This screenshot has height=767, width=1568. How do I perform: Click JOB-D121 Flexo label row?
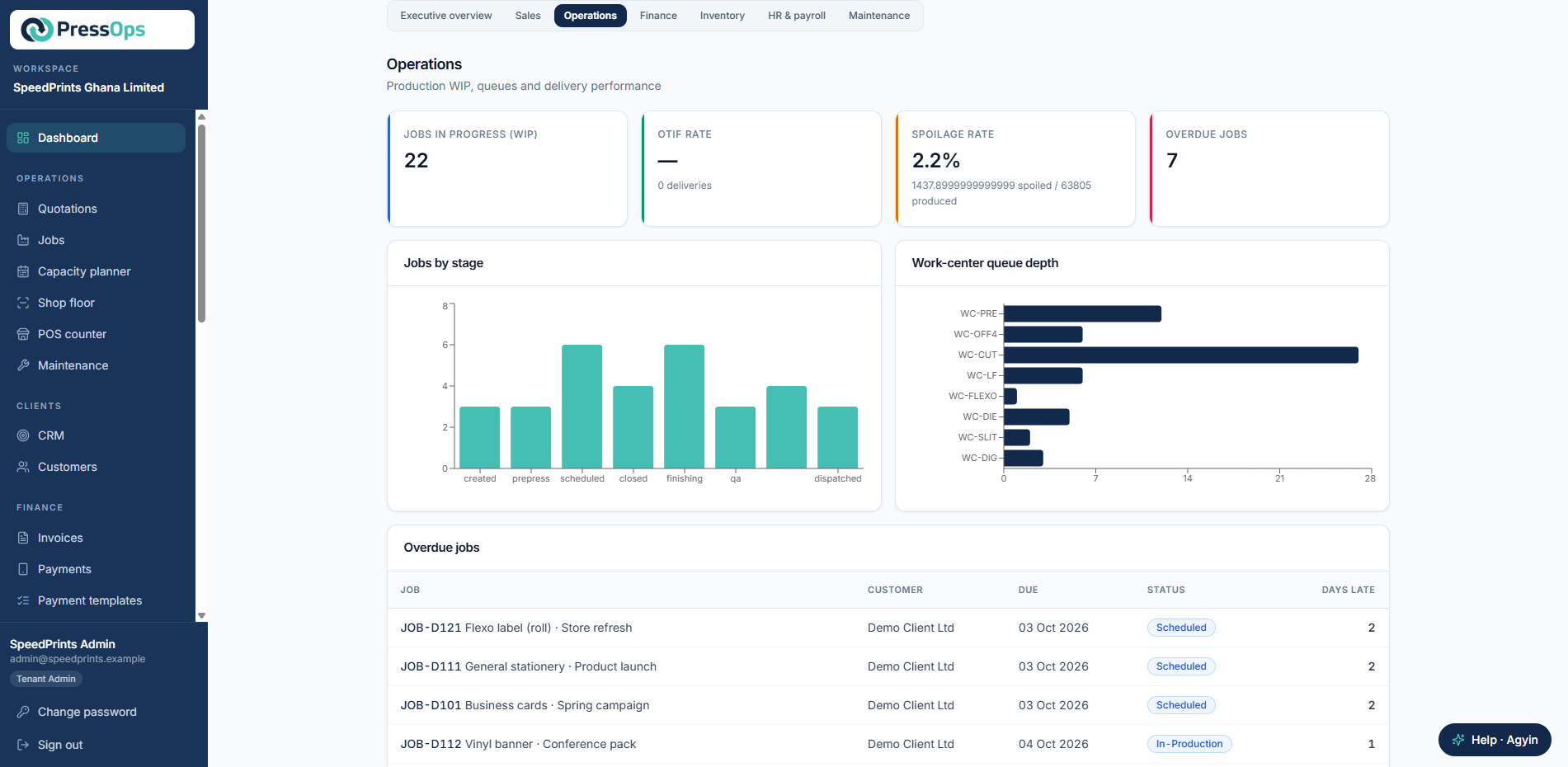(x=888, y=628)
